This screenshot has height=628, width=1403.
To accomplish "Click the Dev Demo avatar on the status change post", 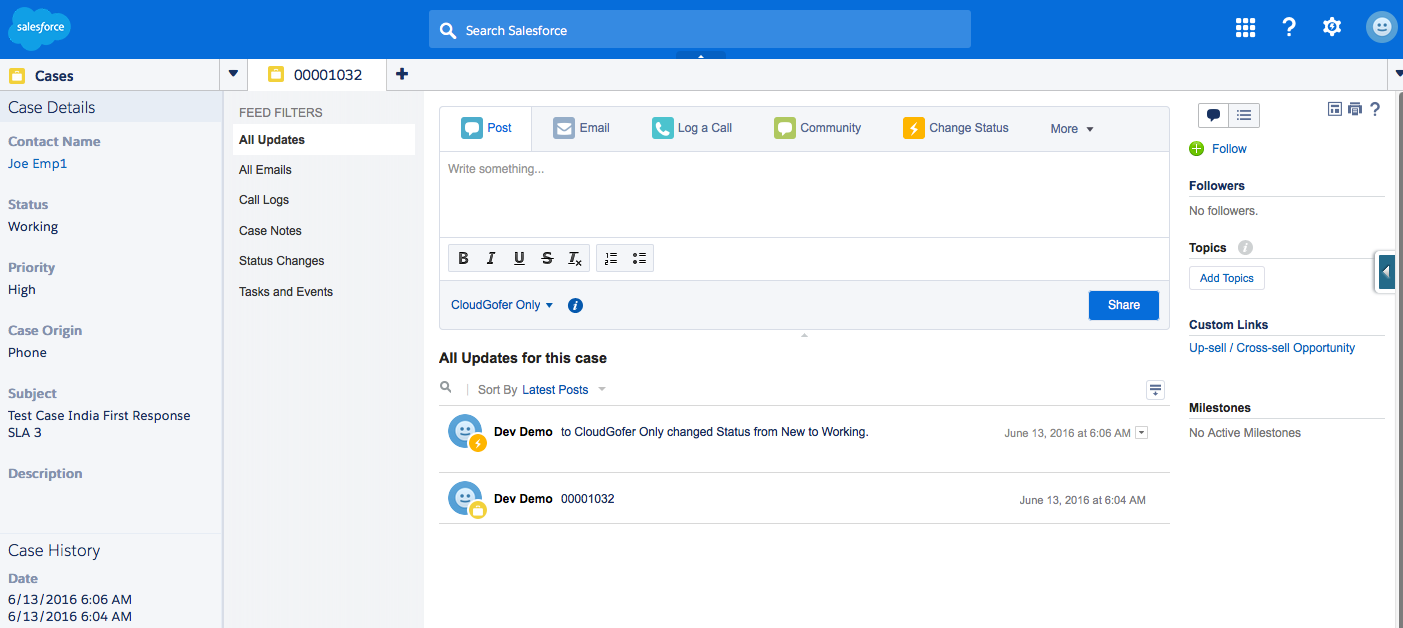I will (465, 431).
